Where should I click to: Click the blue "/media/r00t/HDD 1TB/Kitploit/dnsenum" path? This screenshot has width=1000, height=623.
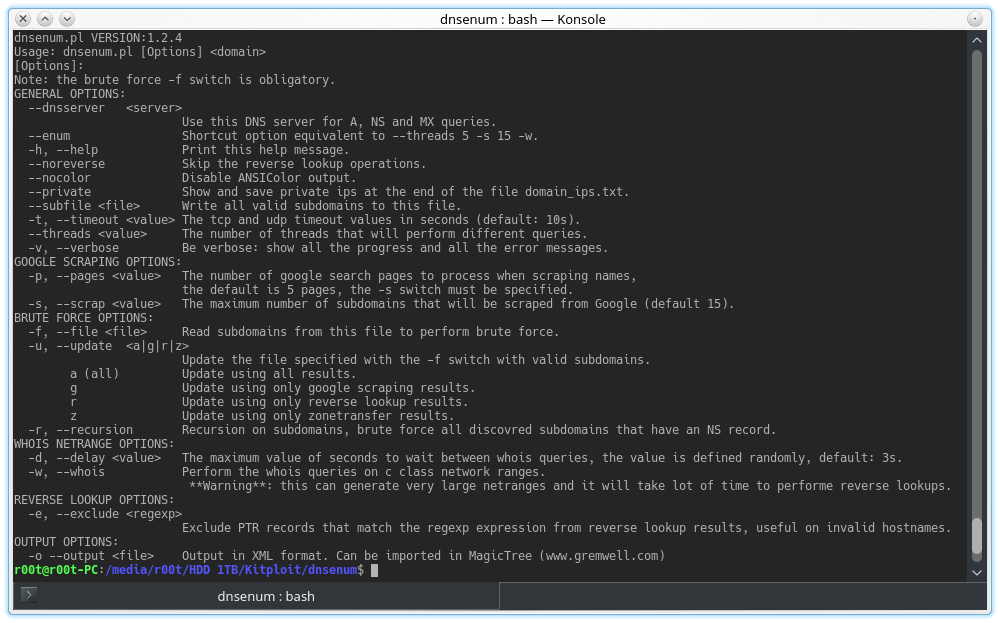pyautogui.click(x=231, y=570)
